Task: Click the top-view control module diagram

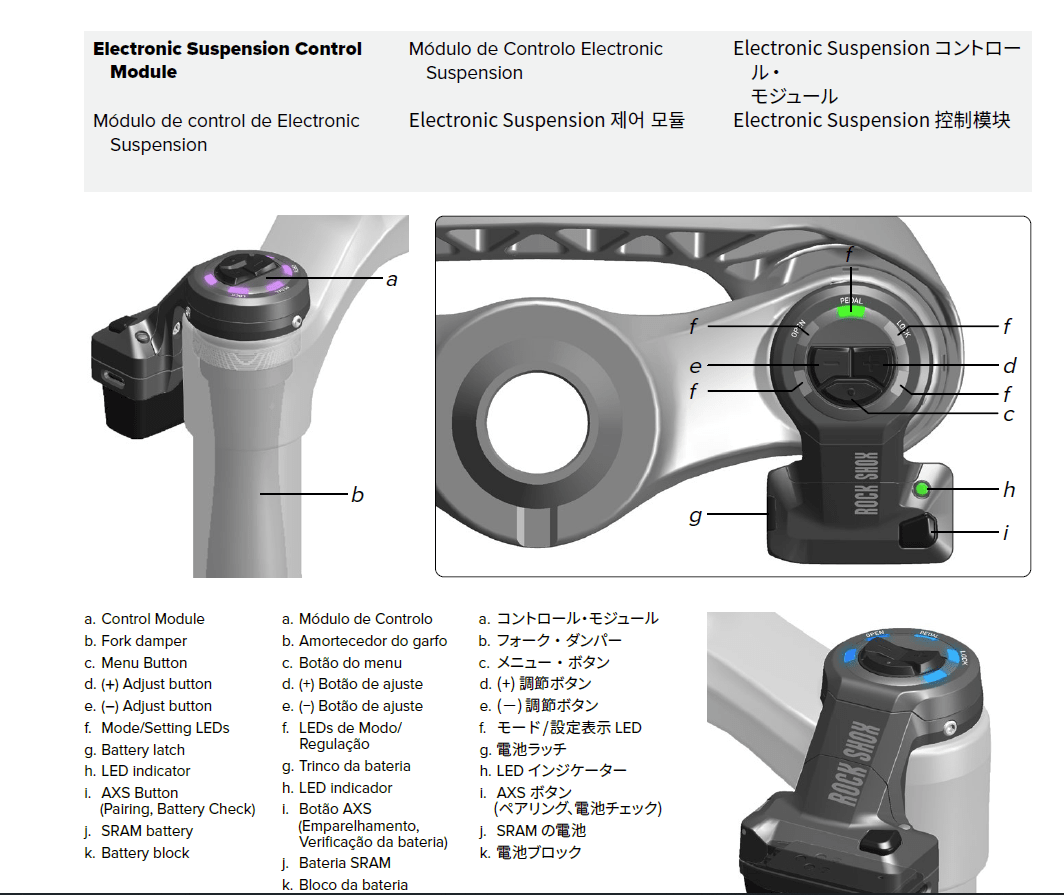Action: click(733, 396)
